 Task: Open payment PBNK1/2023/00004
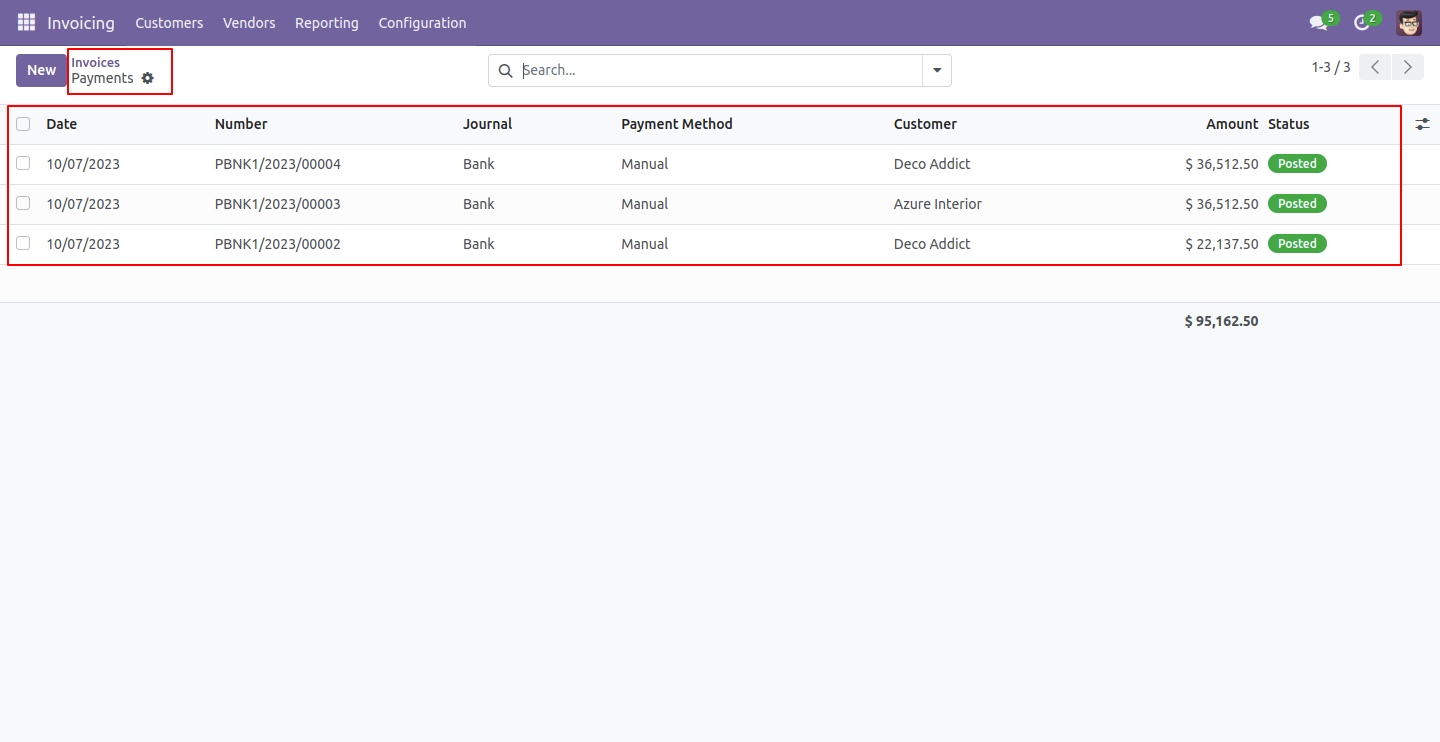click(x=278, y=164)
